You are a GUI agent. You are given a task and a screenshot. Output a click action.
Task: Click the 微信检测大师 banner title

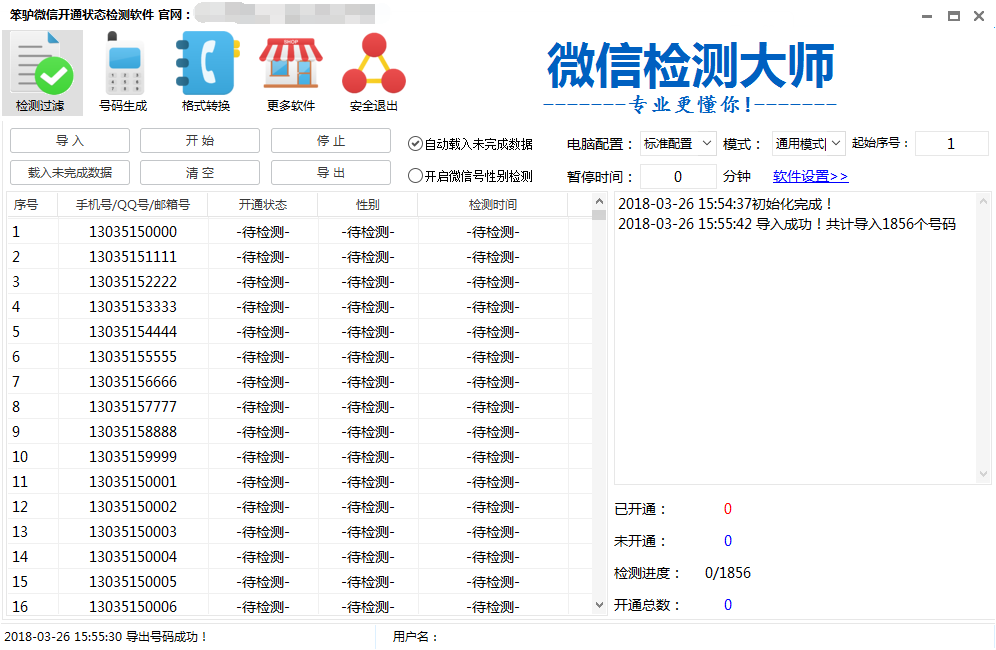pos(690,65)
